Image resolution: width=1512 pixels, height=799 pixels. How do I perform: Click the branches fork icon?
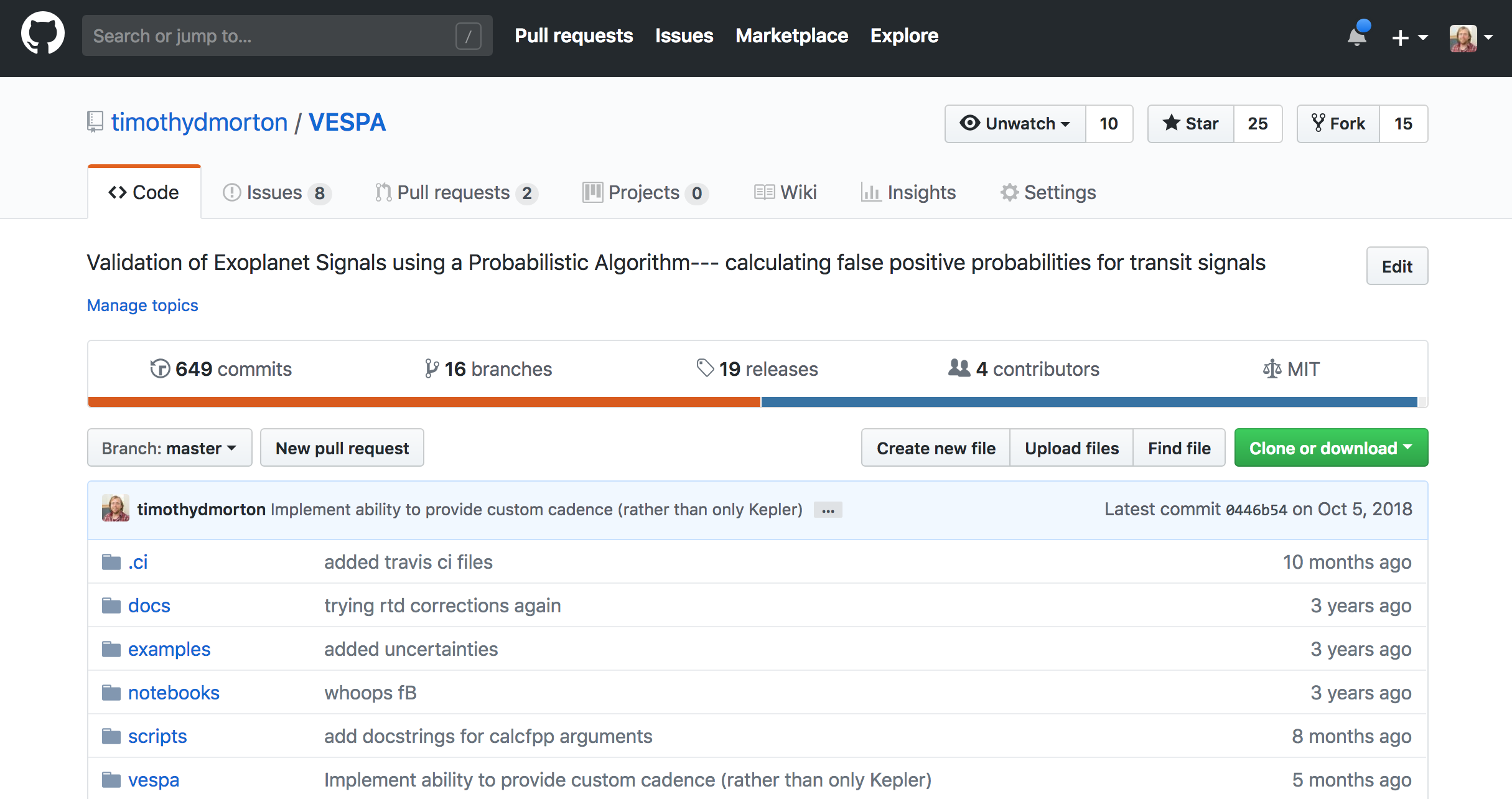click(431, 369)
